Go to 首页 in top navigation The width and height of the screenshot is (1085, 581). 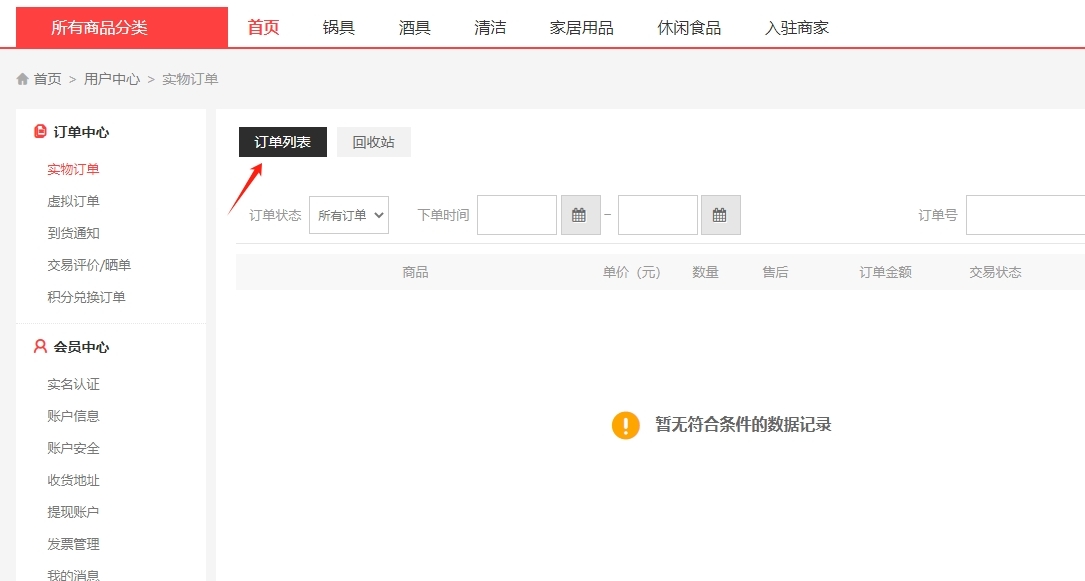[264, 28]
